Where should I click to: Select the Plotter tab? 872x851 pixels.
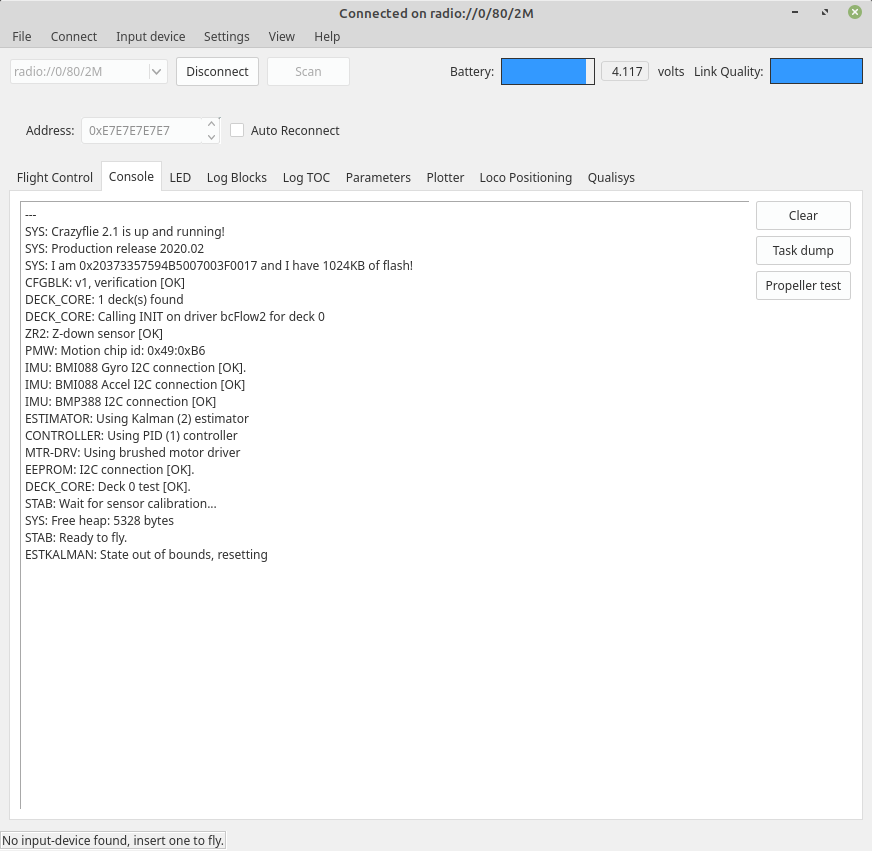coord(445,177)
